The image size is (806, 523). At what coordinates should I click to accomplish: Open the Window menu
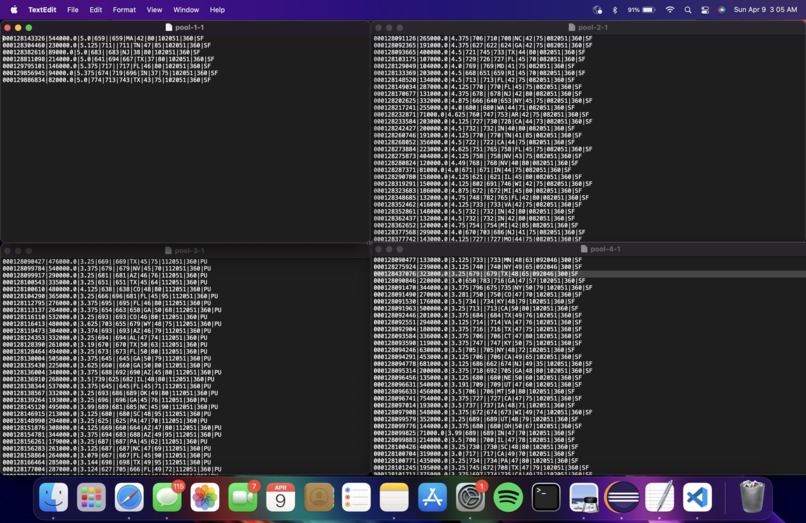186,10
